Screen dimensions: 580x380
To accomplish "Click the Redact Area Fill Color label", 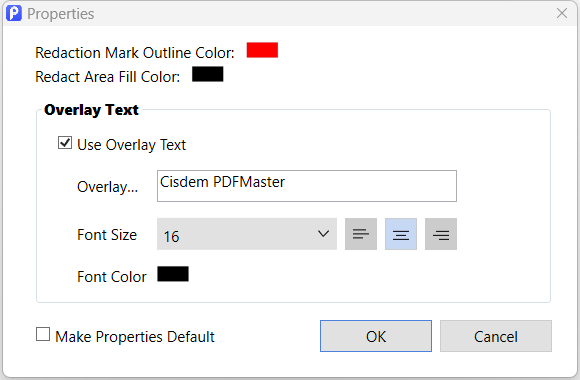I will pos(108,77).
